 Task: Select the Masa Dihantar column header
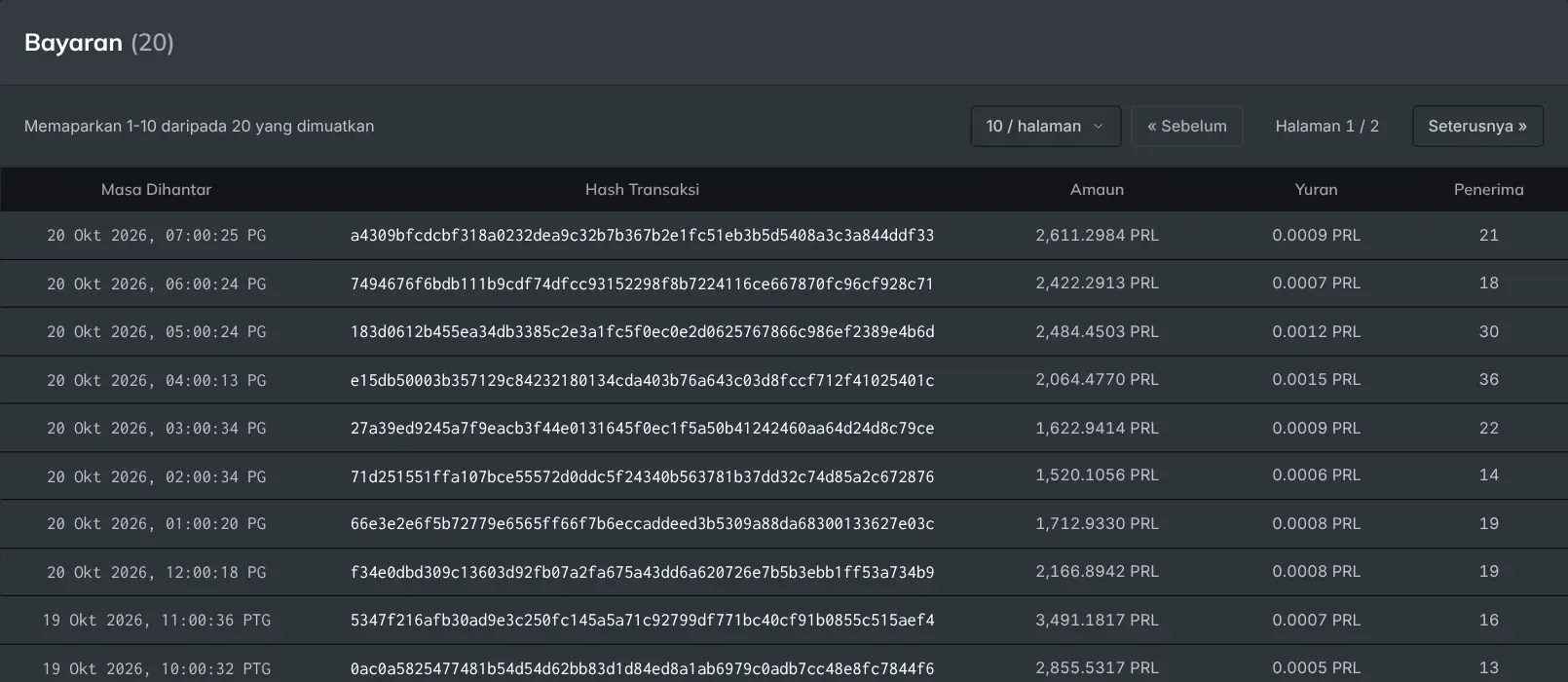tap(156, 190)
